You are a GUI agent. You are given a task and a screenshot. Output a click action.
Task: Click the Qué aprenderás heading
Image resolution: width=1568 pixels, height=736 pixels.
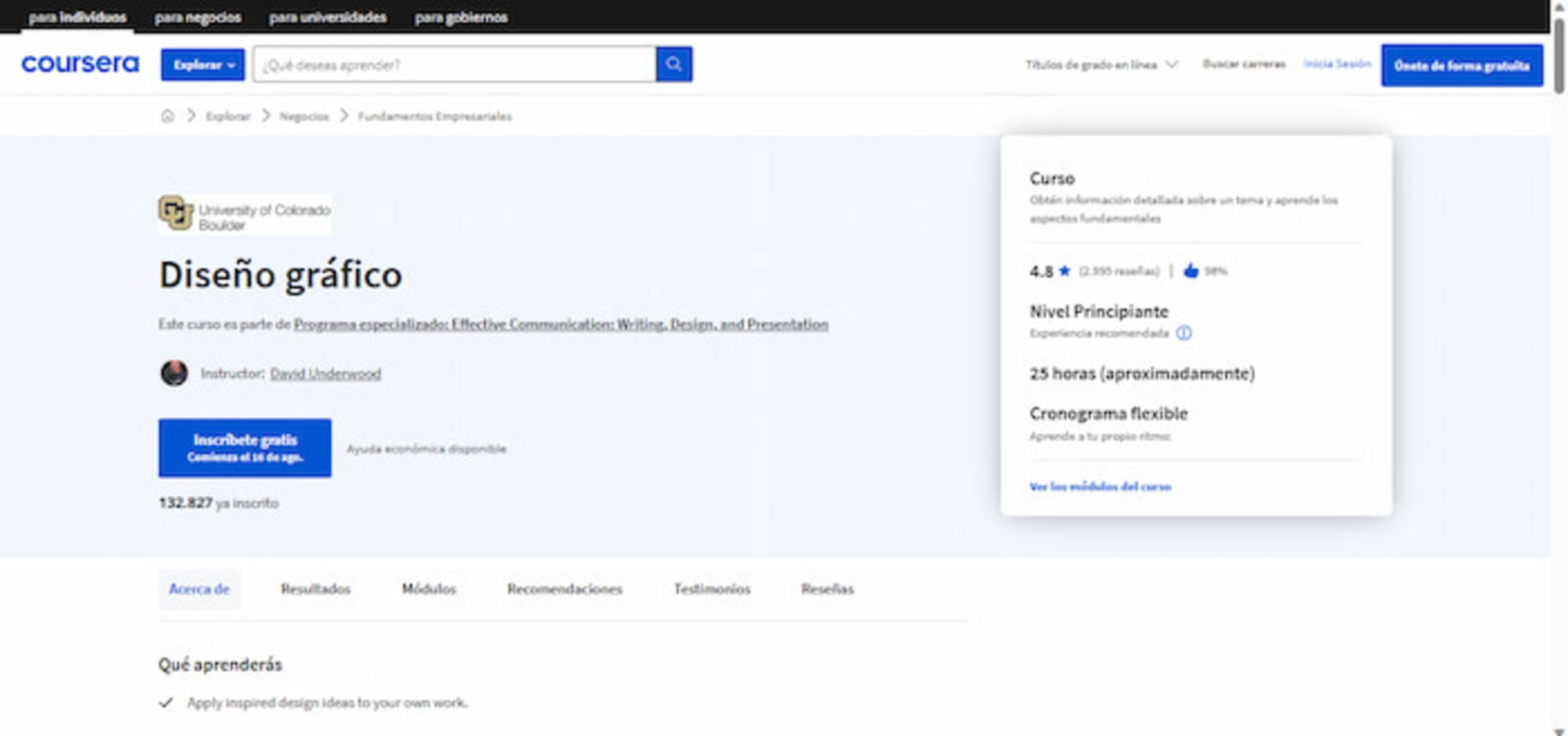tap(220, 664)
